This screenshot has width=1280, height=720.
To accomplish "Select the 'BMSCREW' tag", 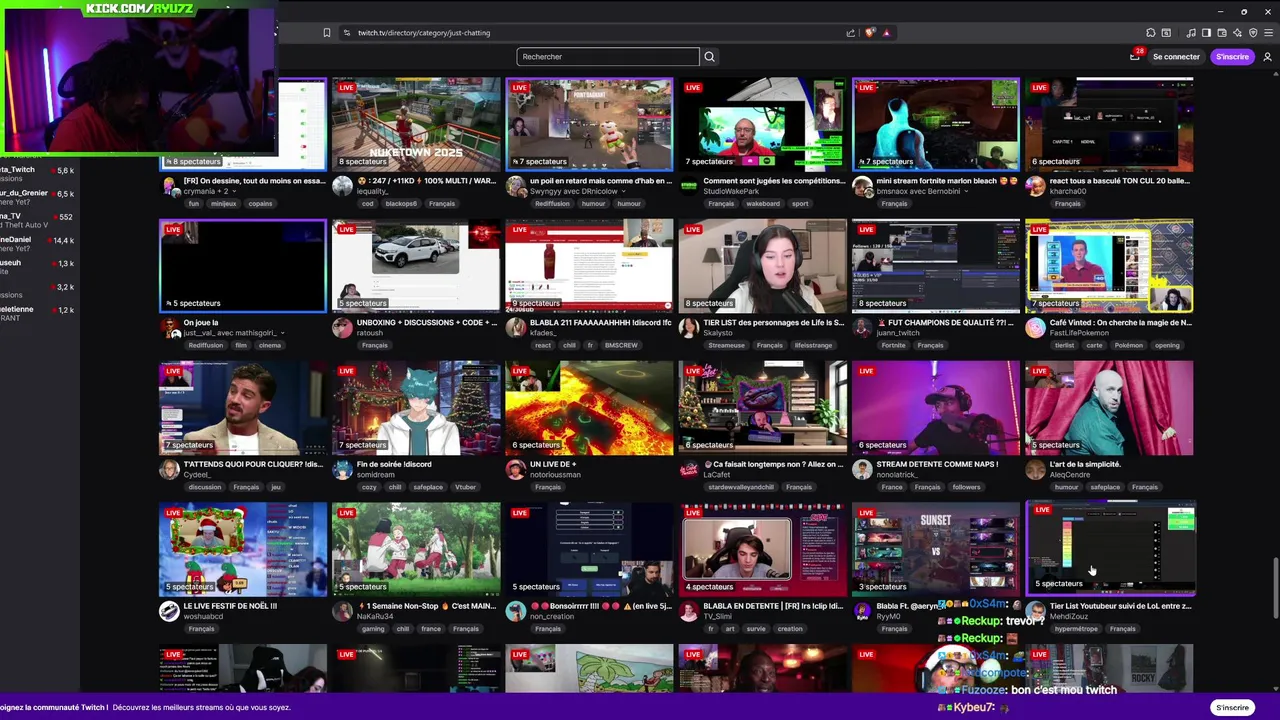I will 621,345.
